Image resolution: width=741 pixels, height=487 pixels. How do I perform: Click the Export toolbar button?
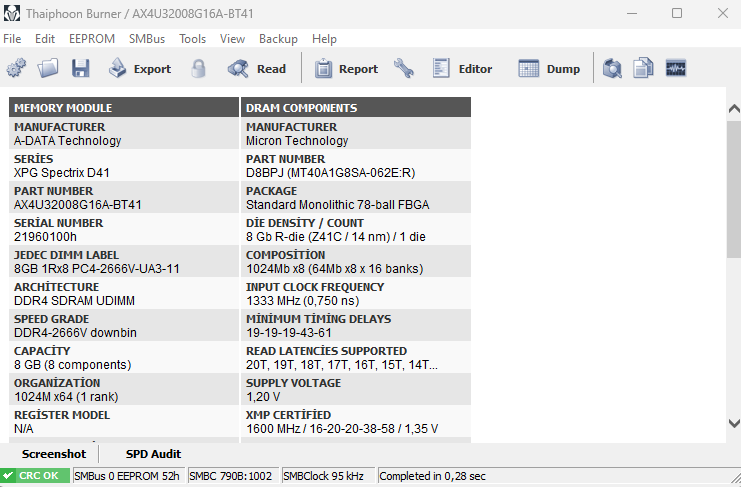click(140, 68)
